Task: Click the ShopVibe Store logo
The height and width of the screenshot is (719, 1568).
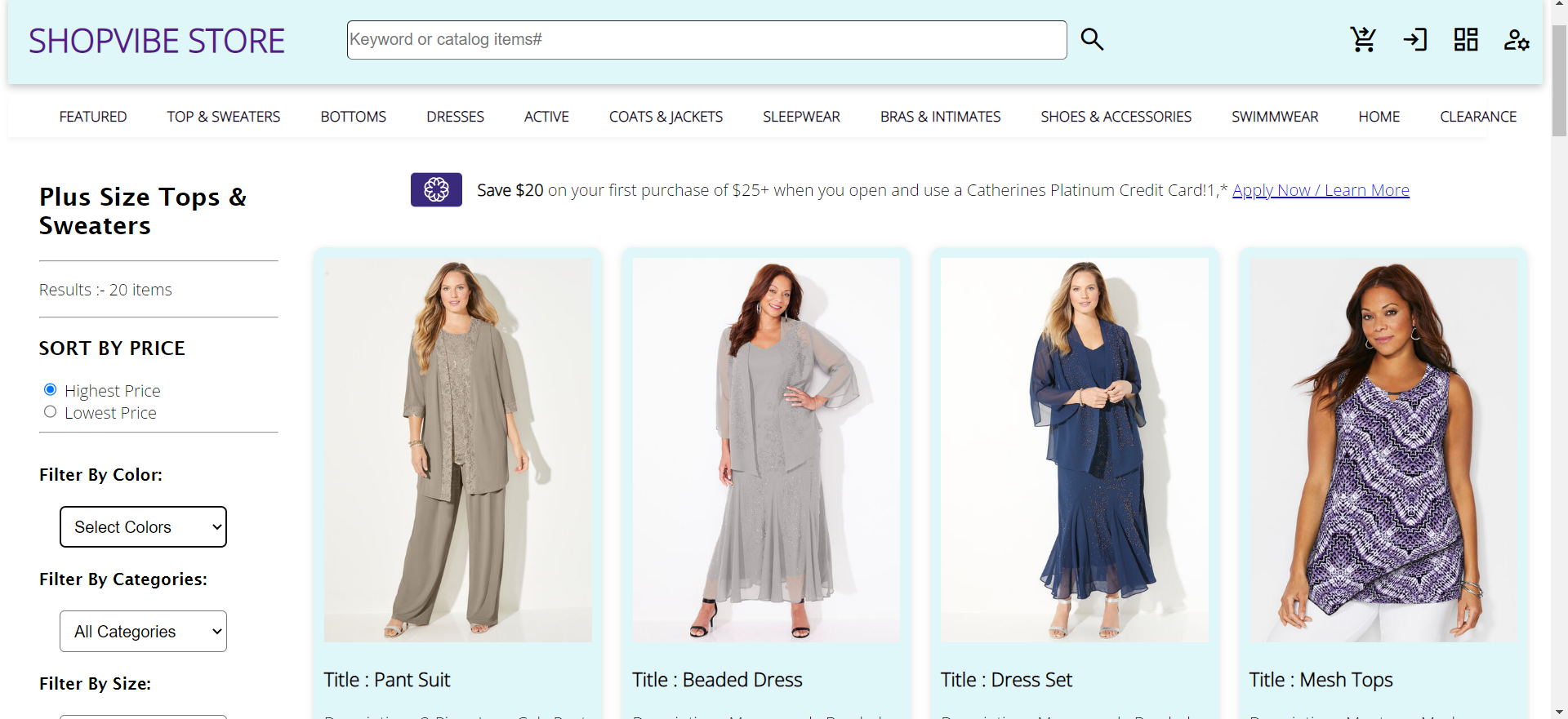Action: 157,41
